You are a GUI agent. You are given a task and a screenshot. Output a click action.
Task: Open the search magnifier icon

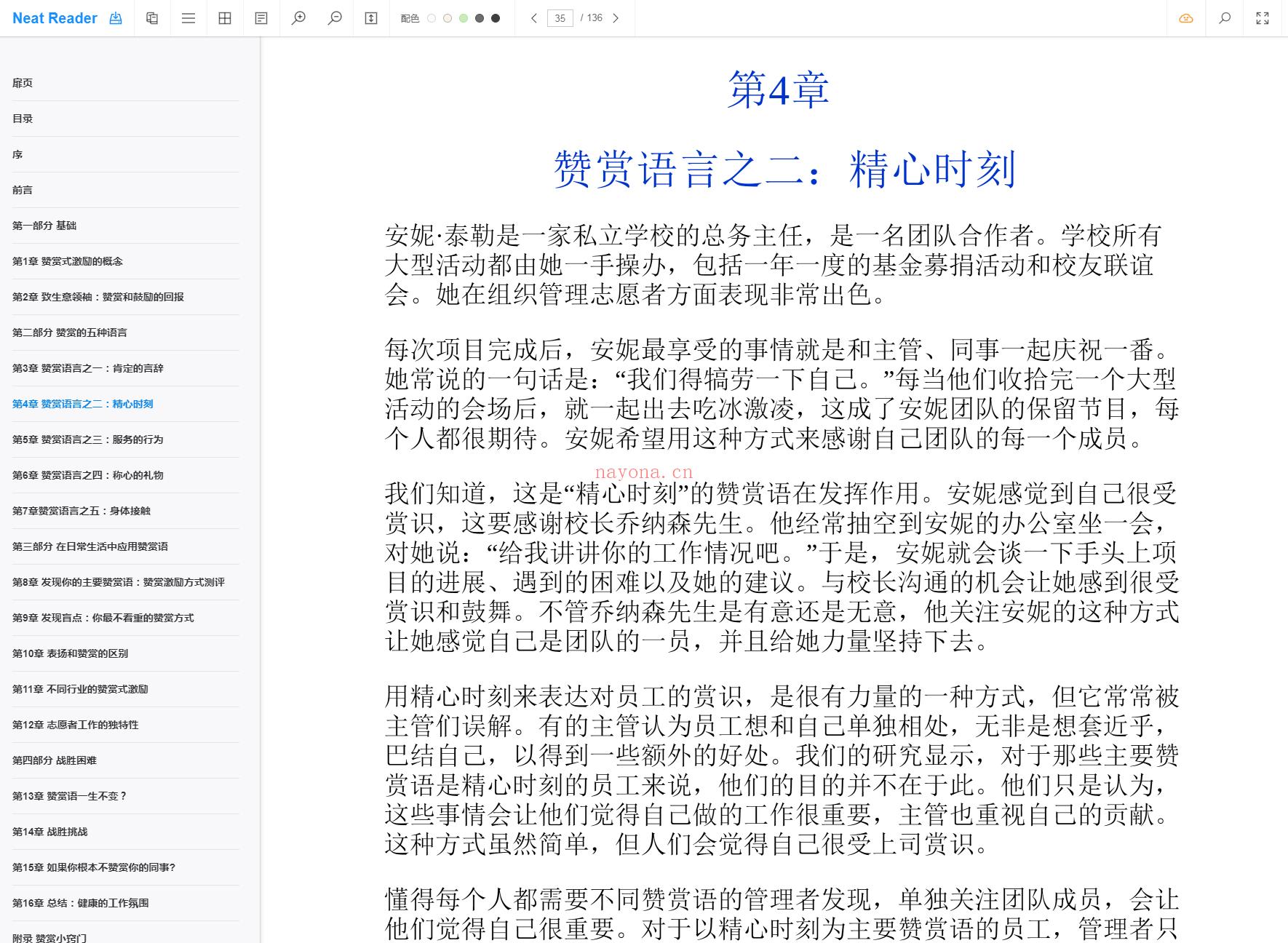pos(1225,18)
